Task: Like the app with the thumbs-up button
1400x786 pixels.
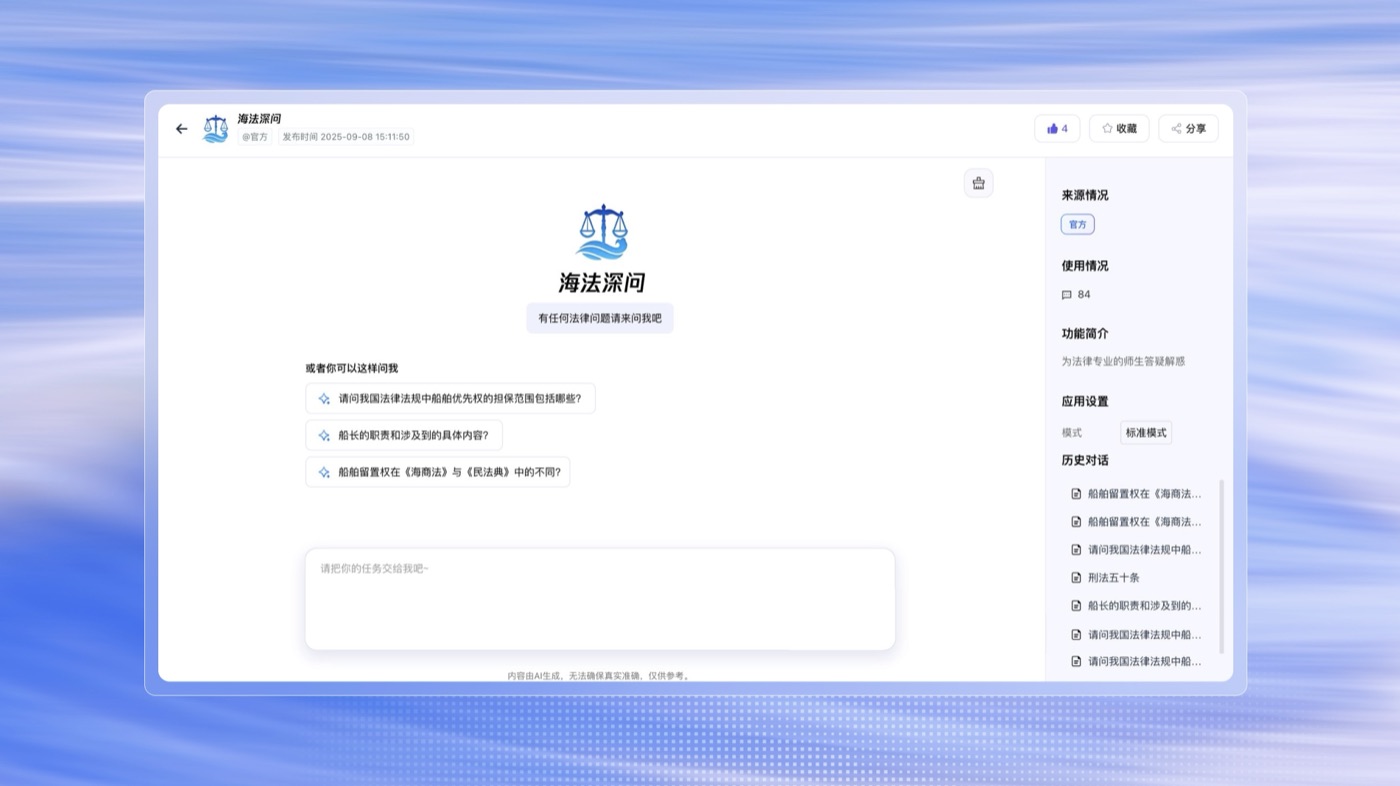Action: click(x=1057, y=129)
